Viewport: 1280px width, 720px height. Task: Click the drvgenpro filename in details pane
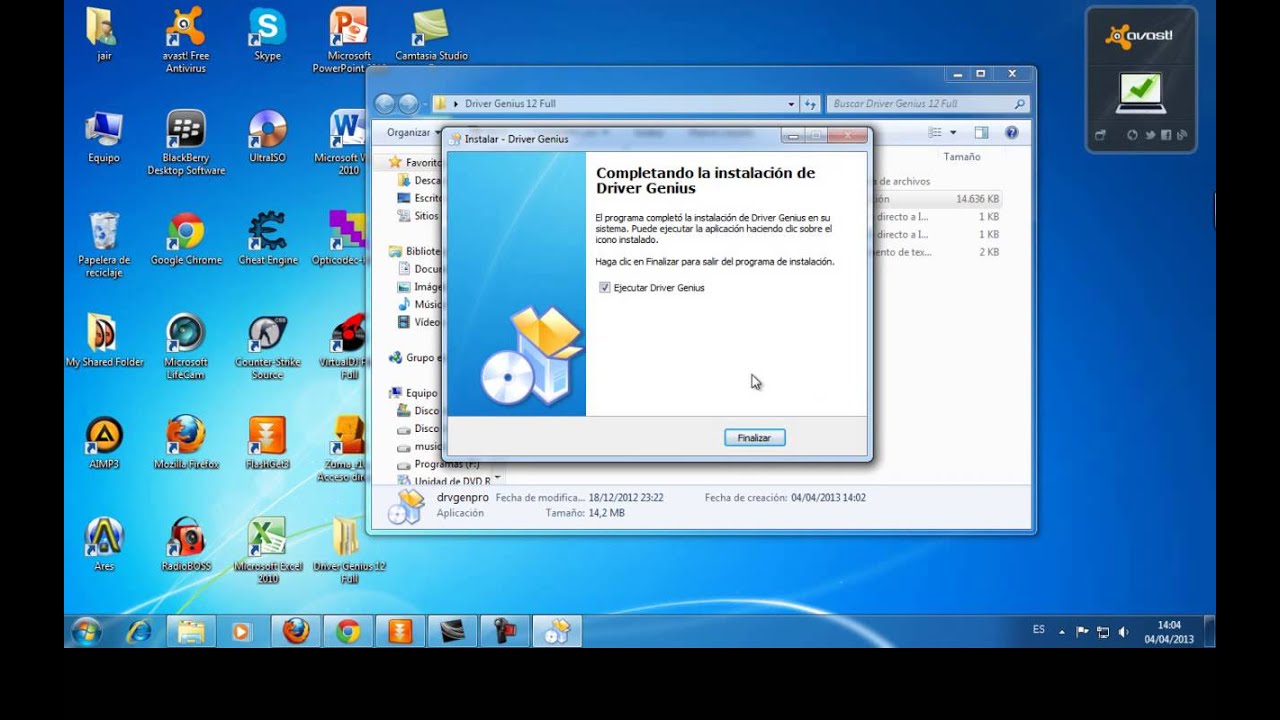point(463,497)
